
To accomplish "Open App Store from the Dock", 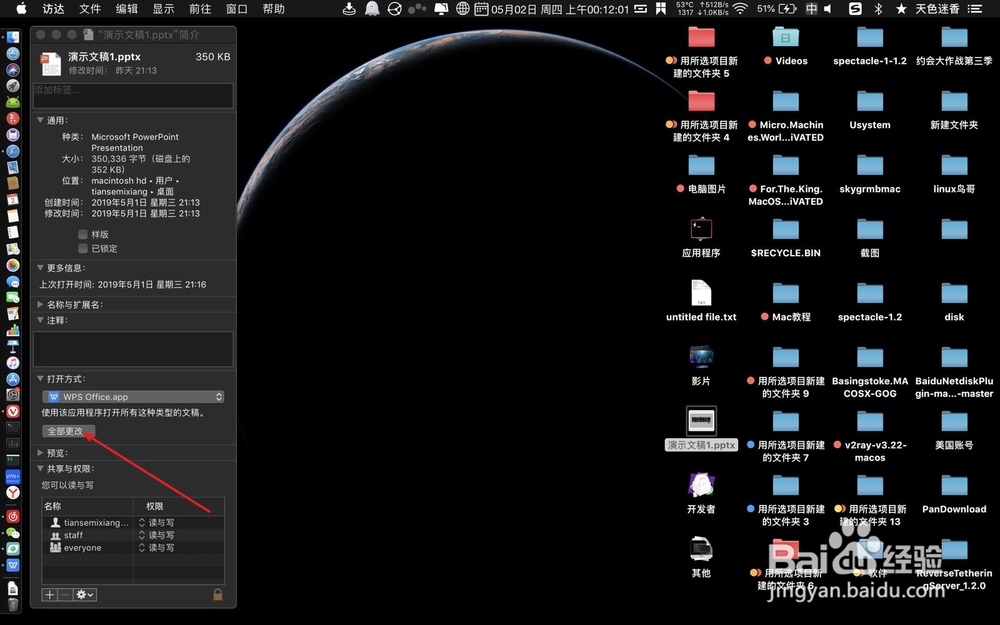I will [x=13, y=379].
